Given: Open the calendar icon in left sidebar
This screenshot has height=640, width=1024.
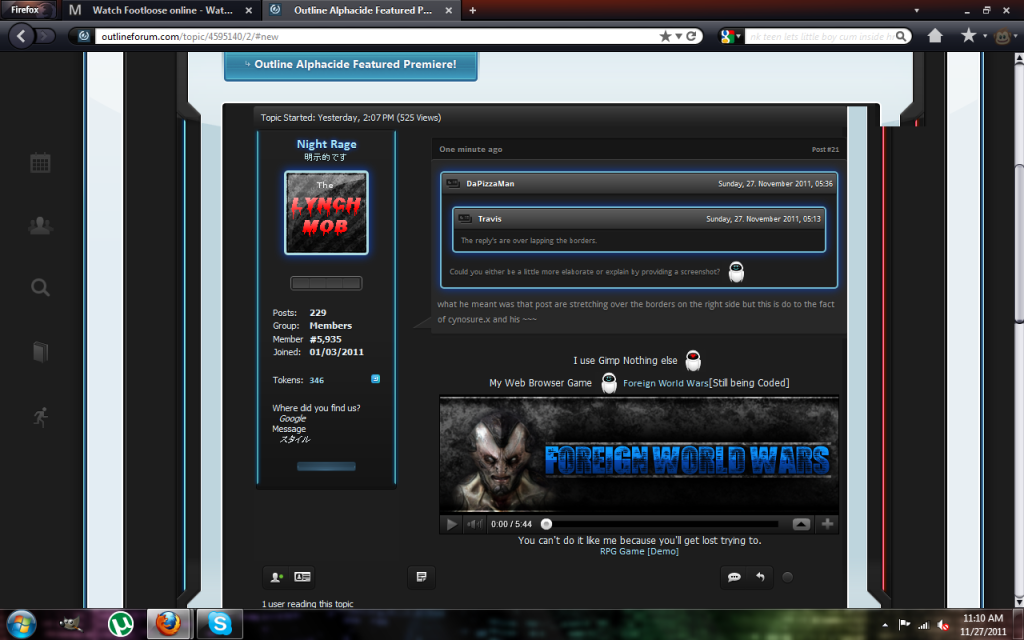Looking at the screenshot, I should coord(40,163).
